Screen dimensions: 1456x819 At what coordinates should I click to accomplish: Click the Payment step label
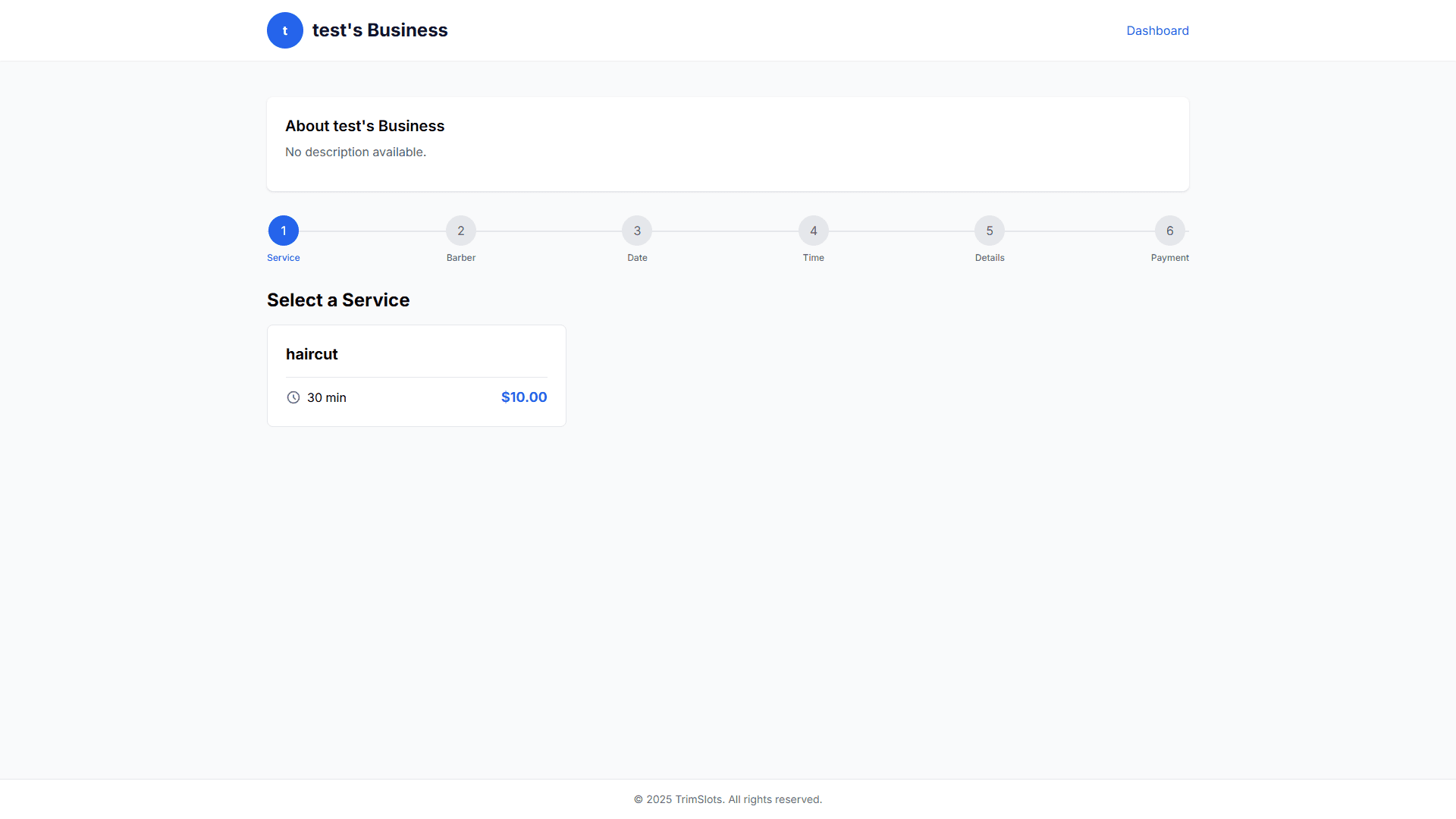point(1169,258)
